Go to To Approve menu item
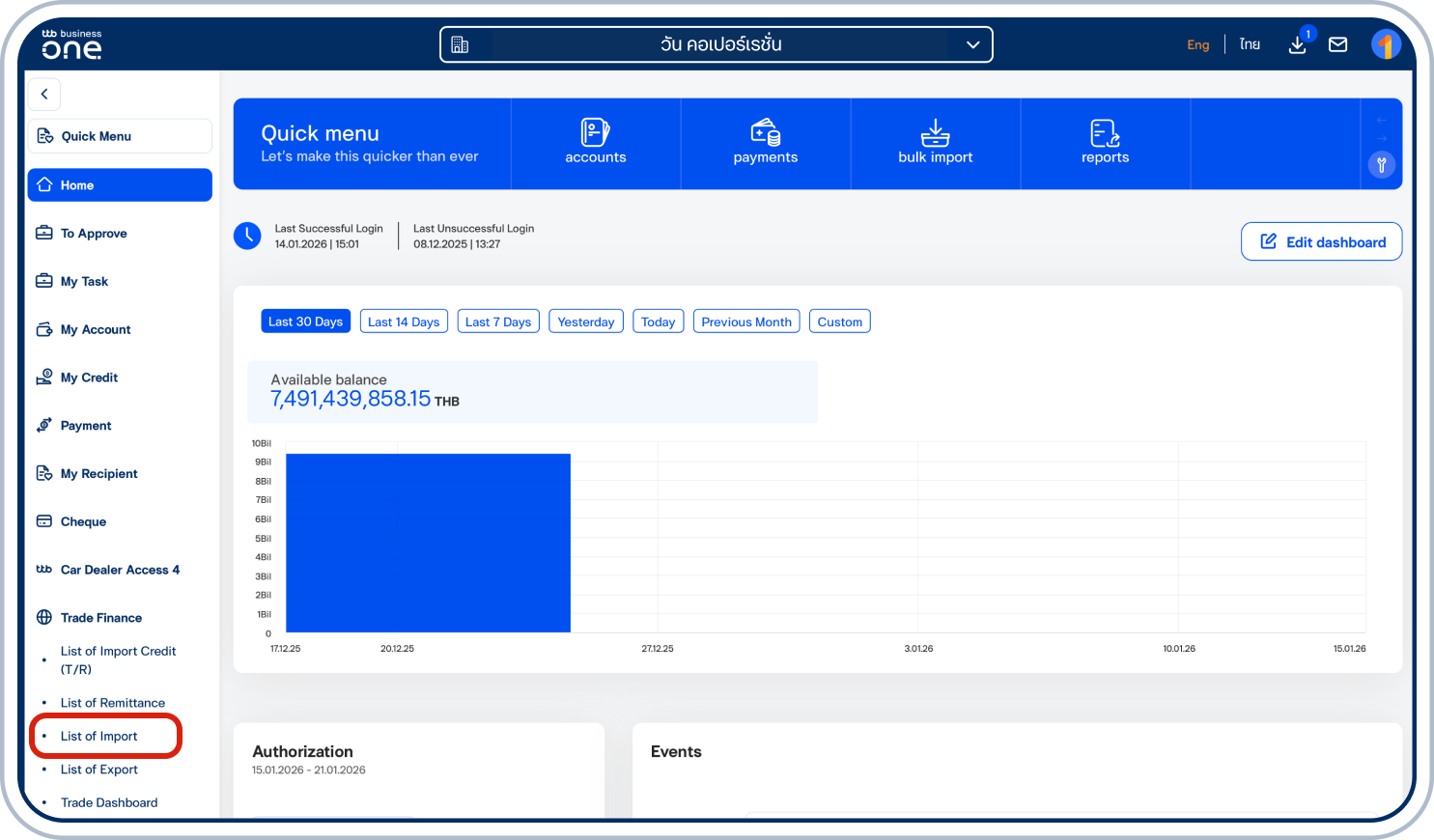 (94, 234)
